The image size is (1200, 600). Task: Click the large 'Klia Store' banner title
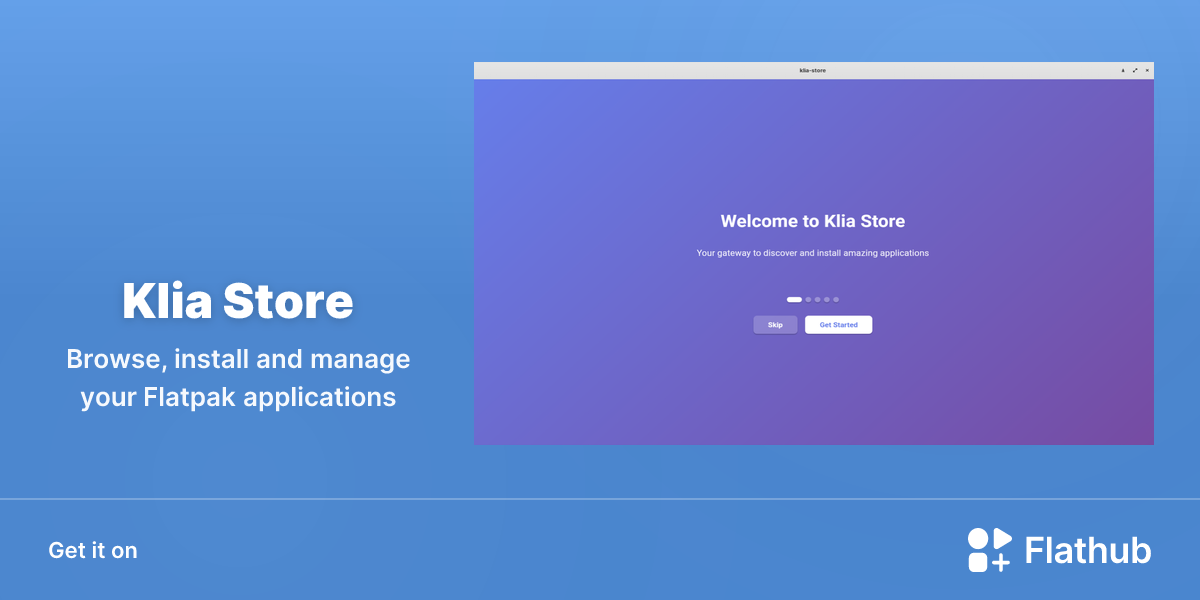point(238,301)
